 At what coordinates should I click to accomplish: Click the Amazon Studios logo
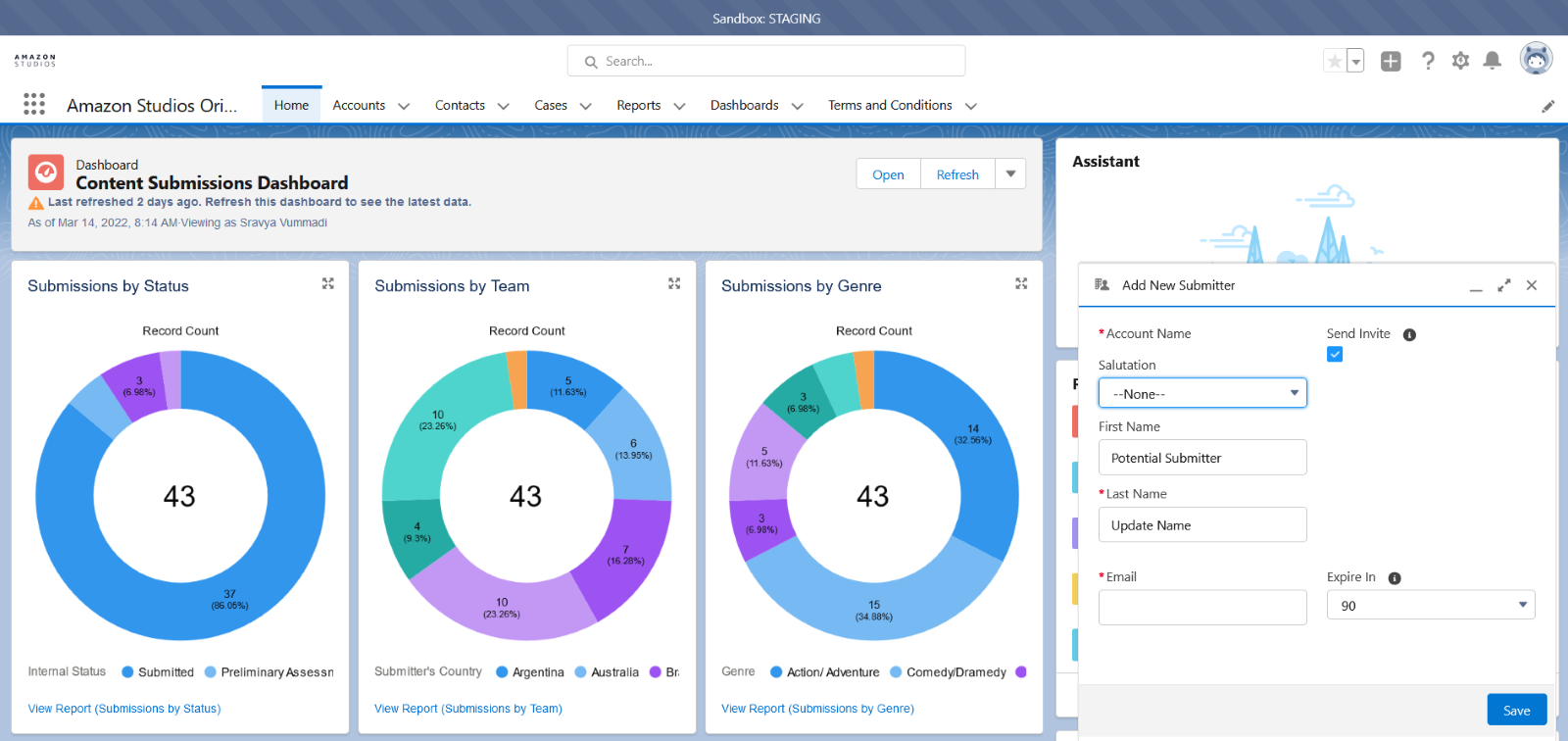click(35, 61)
